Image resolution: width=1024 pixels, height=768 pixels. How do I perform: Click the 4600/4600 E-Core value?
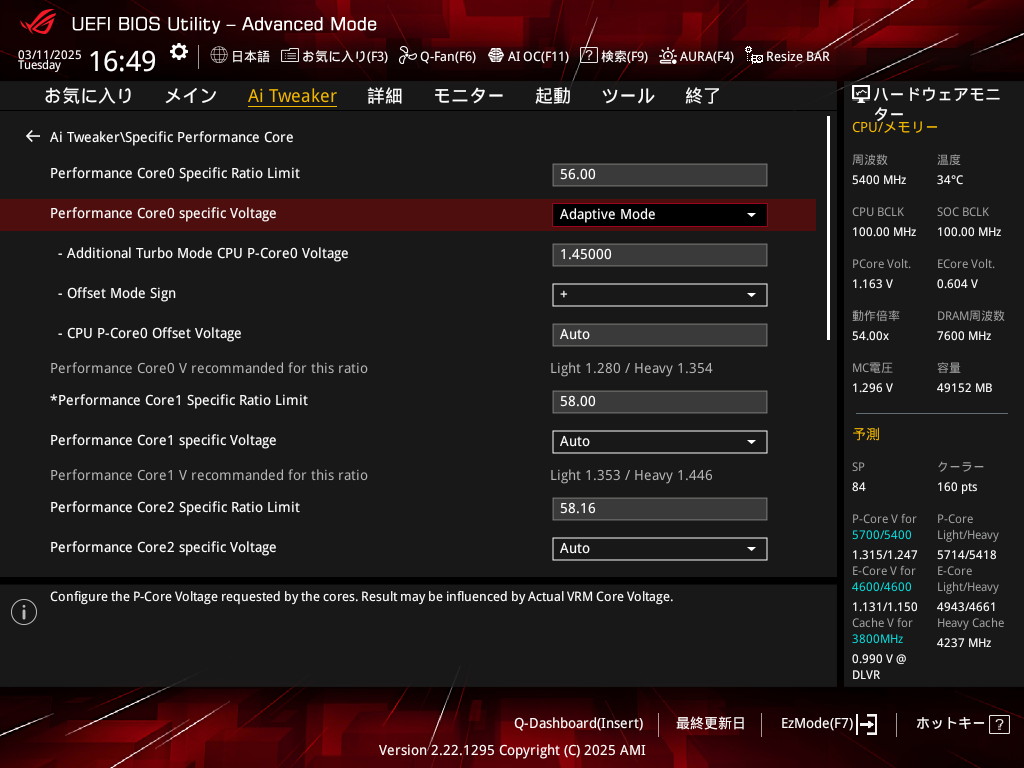[882, 587]
